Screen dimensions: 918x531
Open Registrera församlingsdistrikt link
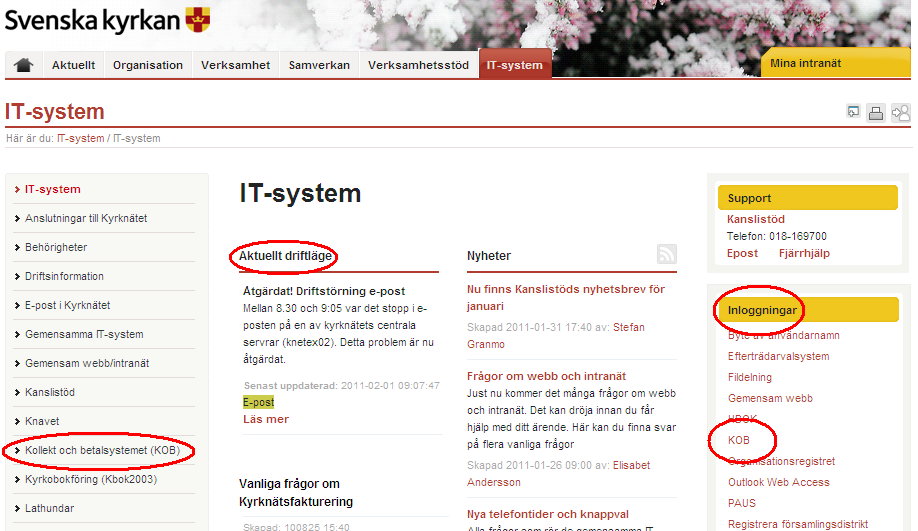[x=797, y=524]
